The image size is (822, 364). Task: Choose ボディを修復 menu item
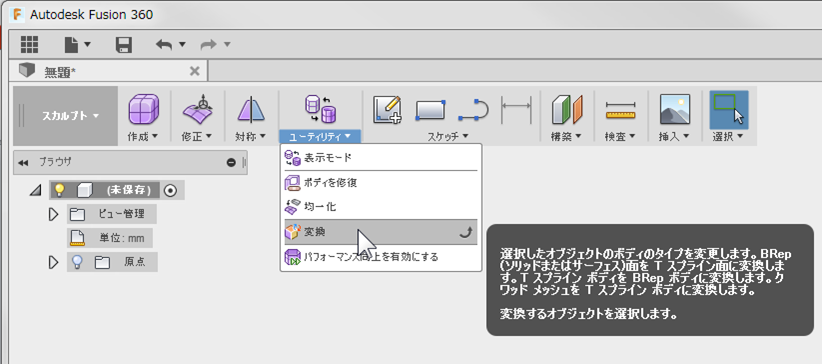[381, 183]
